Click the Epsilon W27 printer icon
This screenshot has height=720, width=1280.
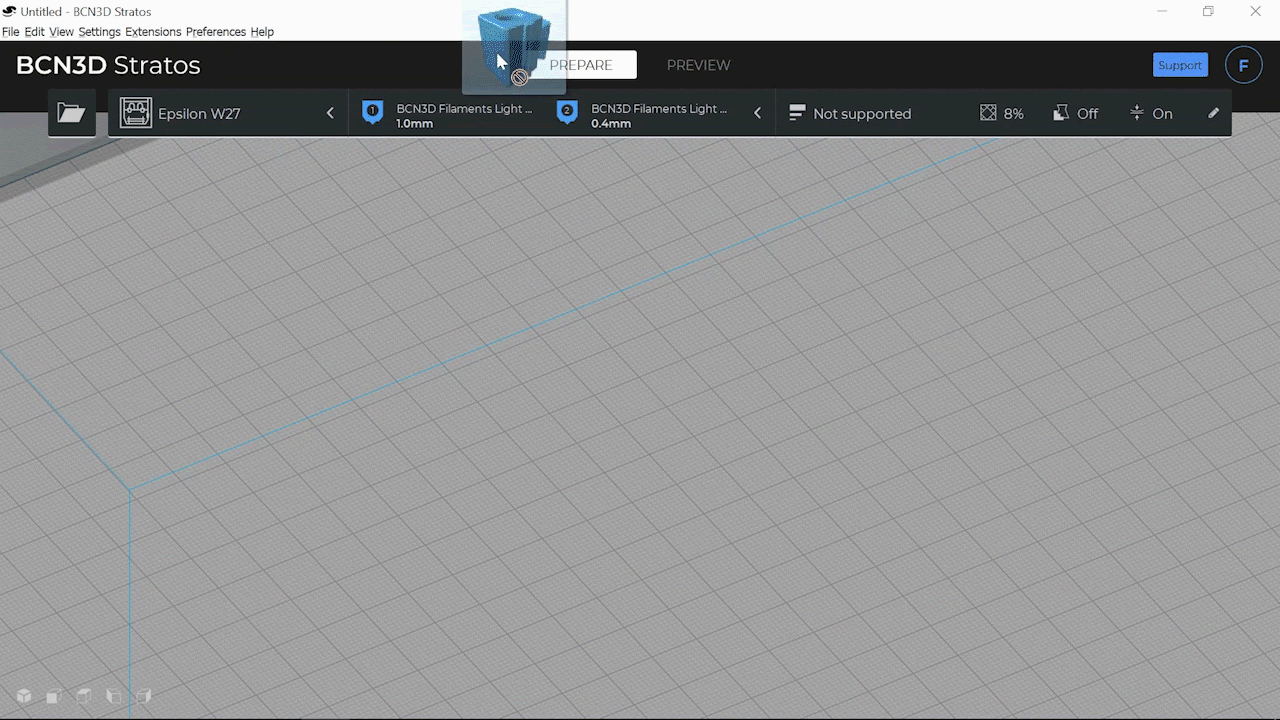[x=136, y=113]
